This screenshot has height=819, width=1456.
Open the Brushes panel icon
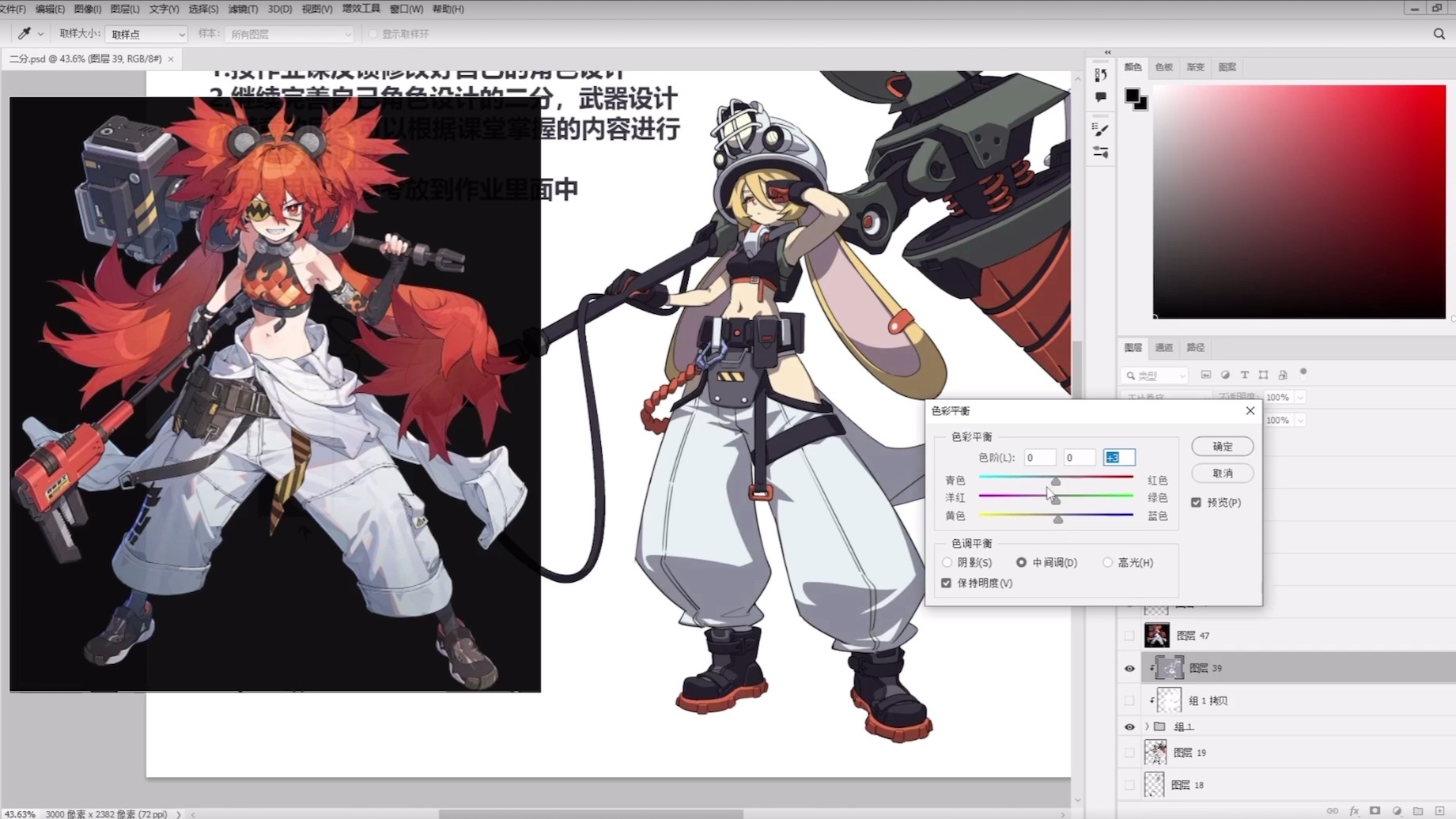click(1100, 129)
